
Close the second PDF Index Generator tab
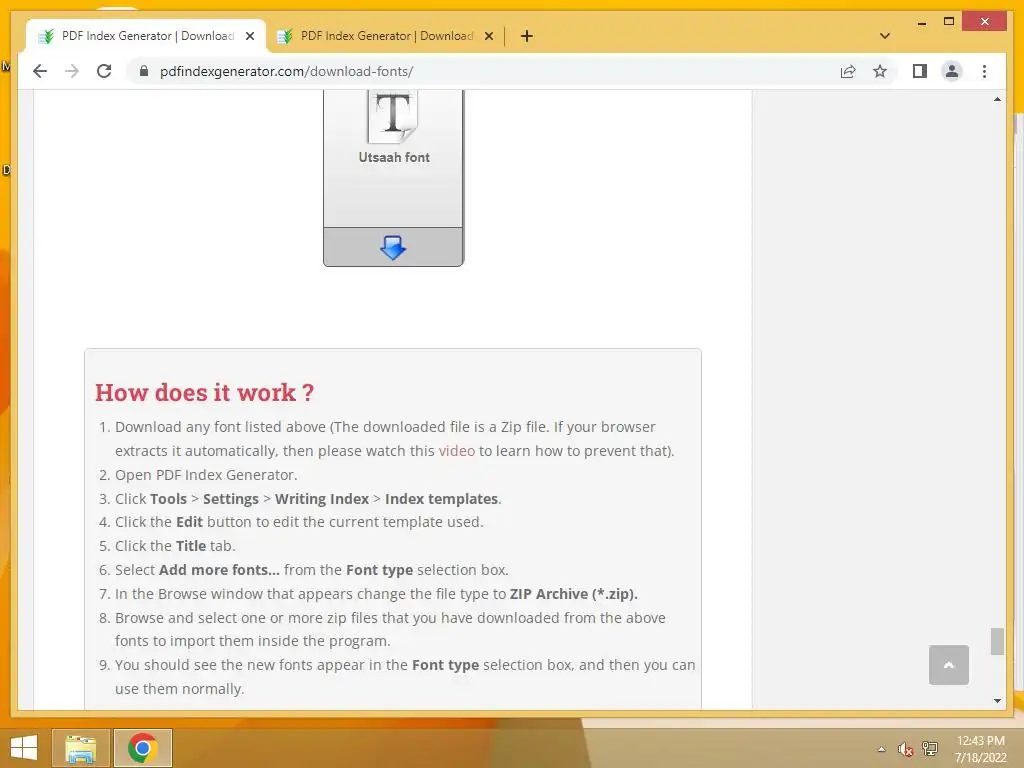point(488,36)
